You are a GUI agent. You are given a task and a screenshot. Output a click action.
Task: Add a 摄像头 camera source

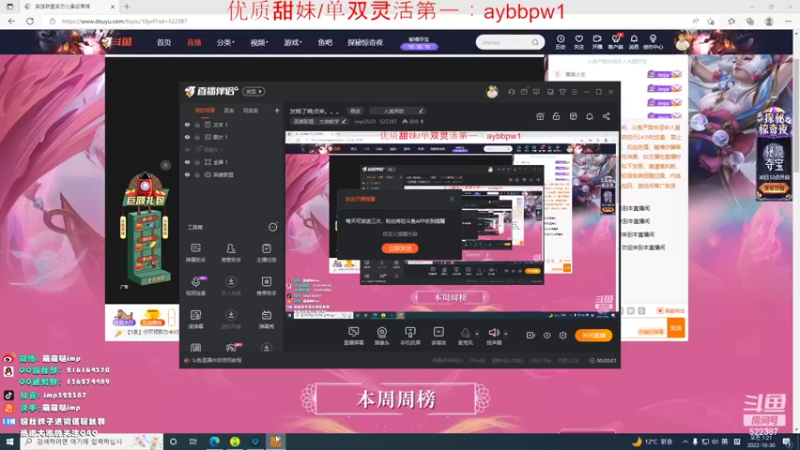coord(382,336)
